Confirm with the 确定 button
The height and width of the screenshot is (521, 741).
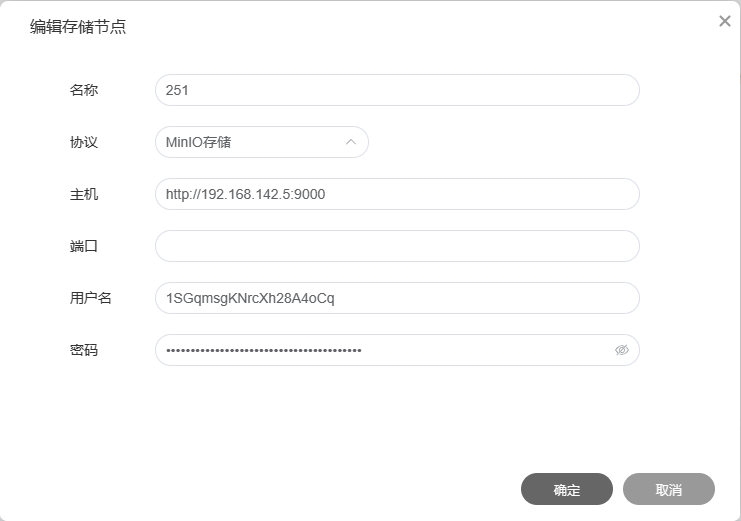(x=567, y=489)
